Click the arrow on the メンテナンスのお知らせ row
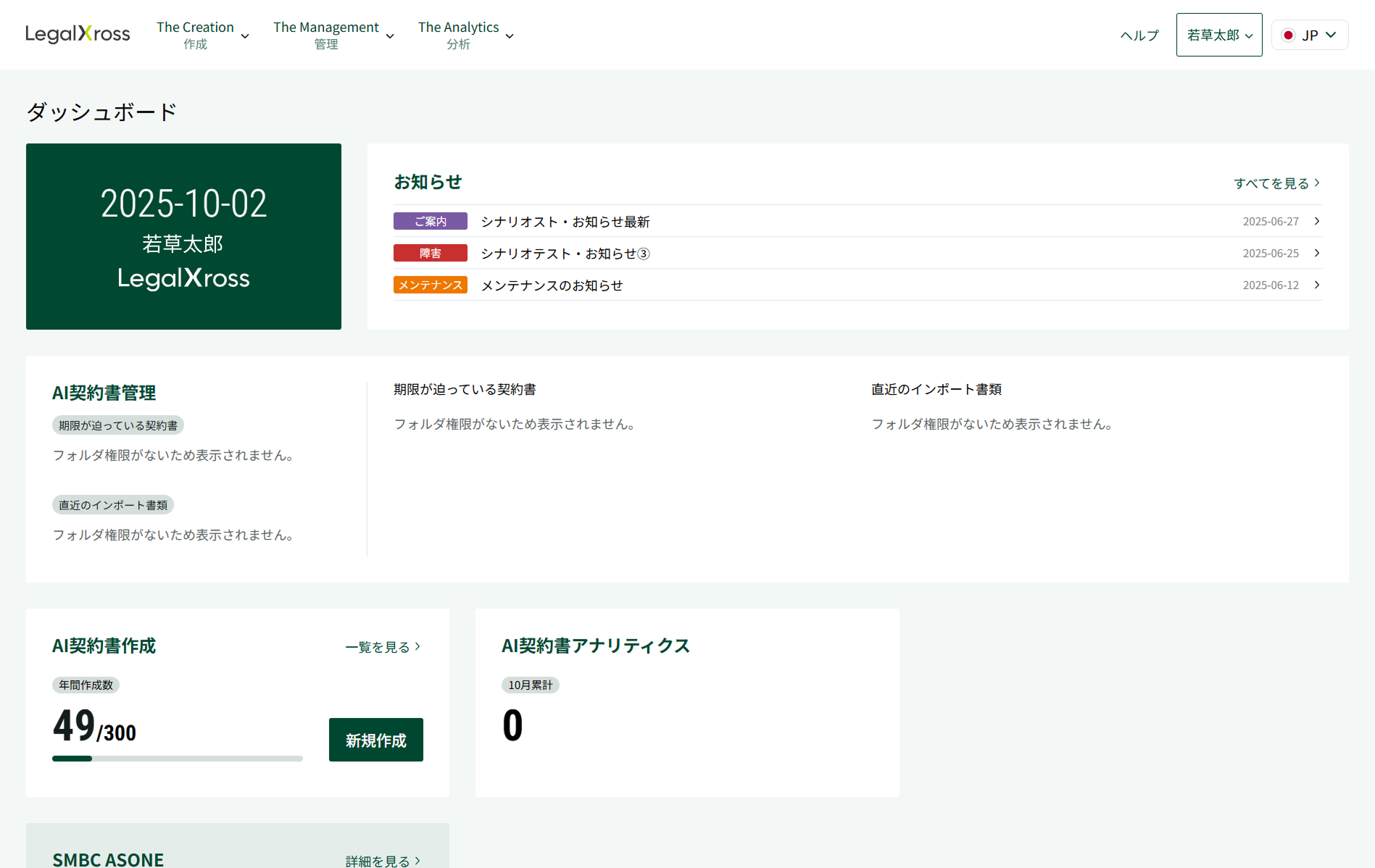This screenshot has height=868, width=1375. coord(1317,285)
